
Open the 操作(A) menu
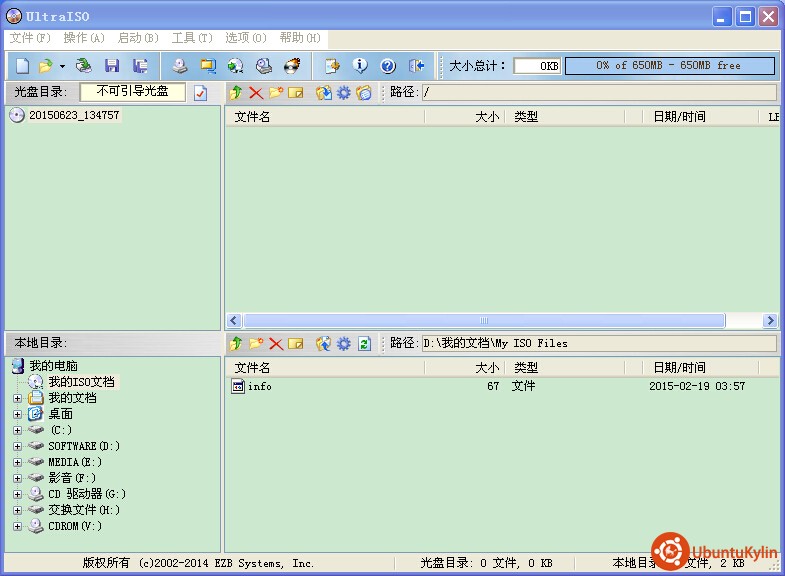click(84, 38)
